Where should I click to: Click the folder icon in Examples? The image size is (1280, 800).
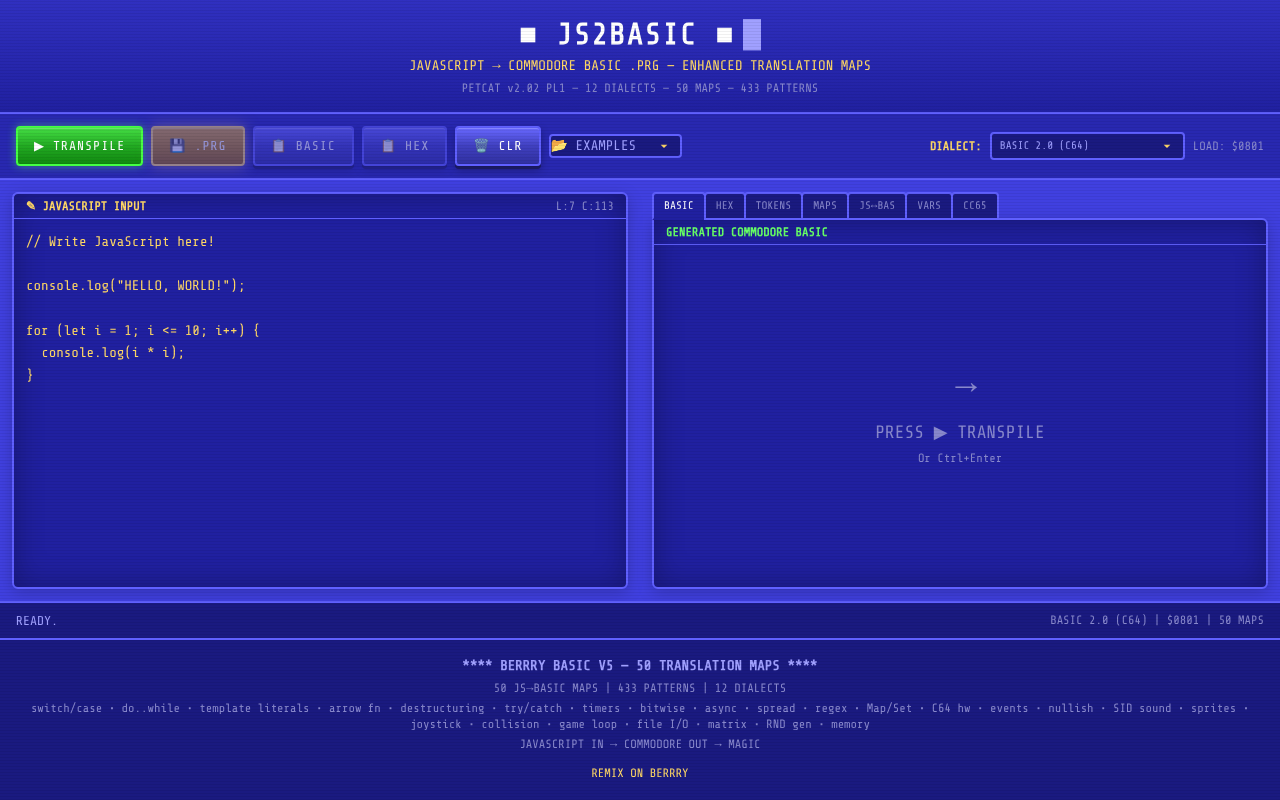click(559, 146)
